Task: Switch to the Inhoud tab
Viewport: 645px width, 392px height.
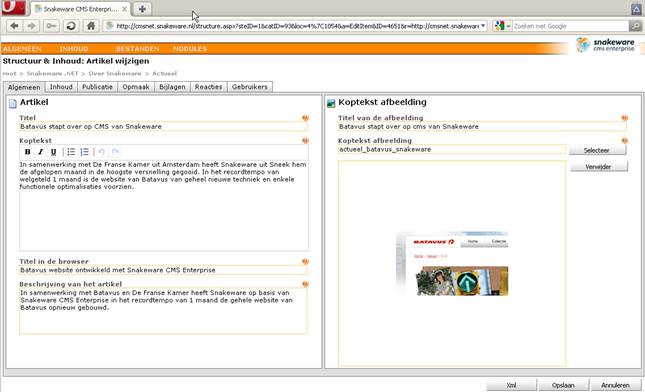Action: click(61, 87)
